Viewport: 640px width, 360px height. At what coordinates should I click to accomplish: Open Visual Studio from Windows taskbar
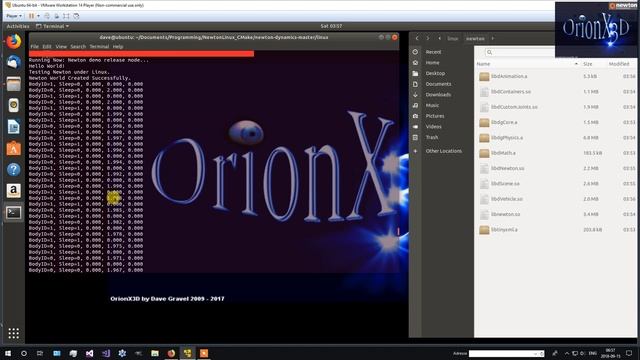[x=89, y=353]
